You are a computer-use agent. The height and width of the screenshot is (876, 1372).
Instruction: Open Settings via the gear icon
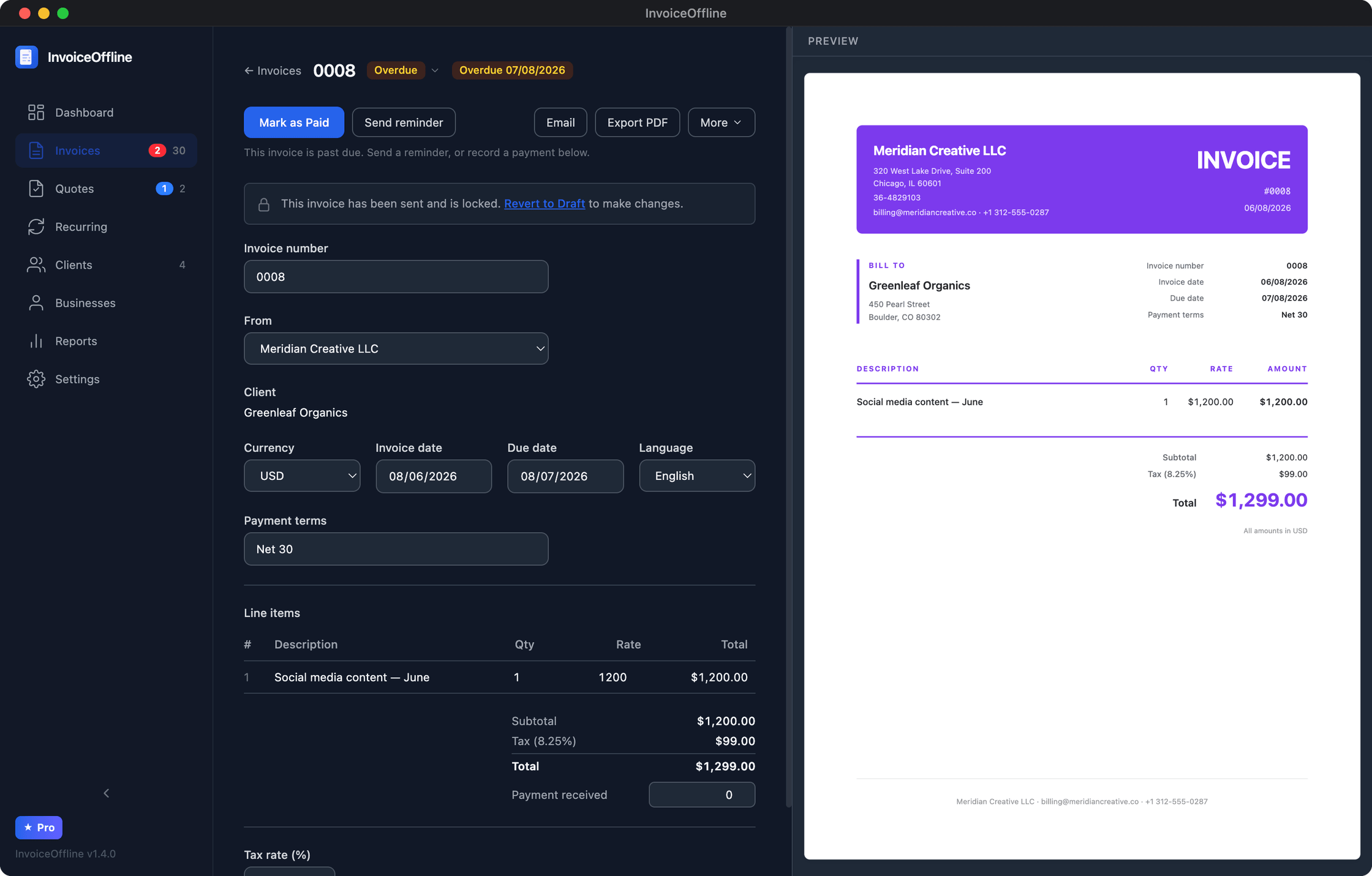(x=36, y=379)
